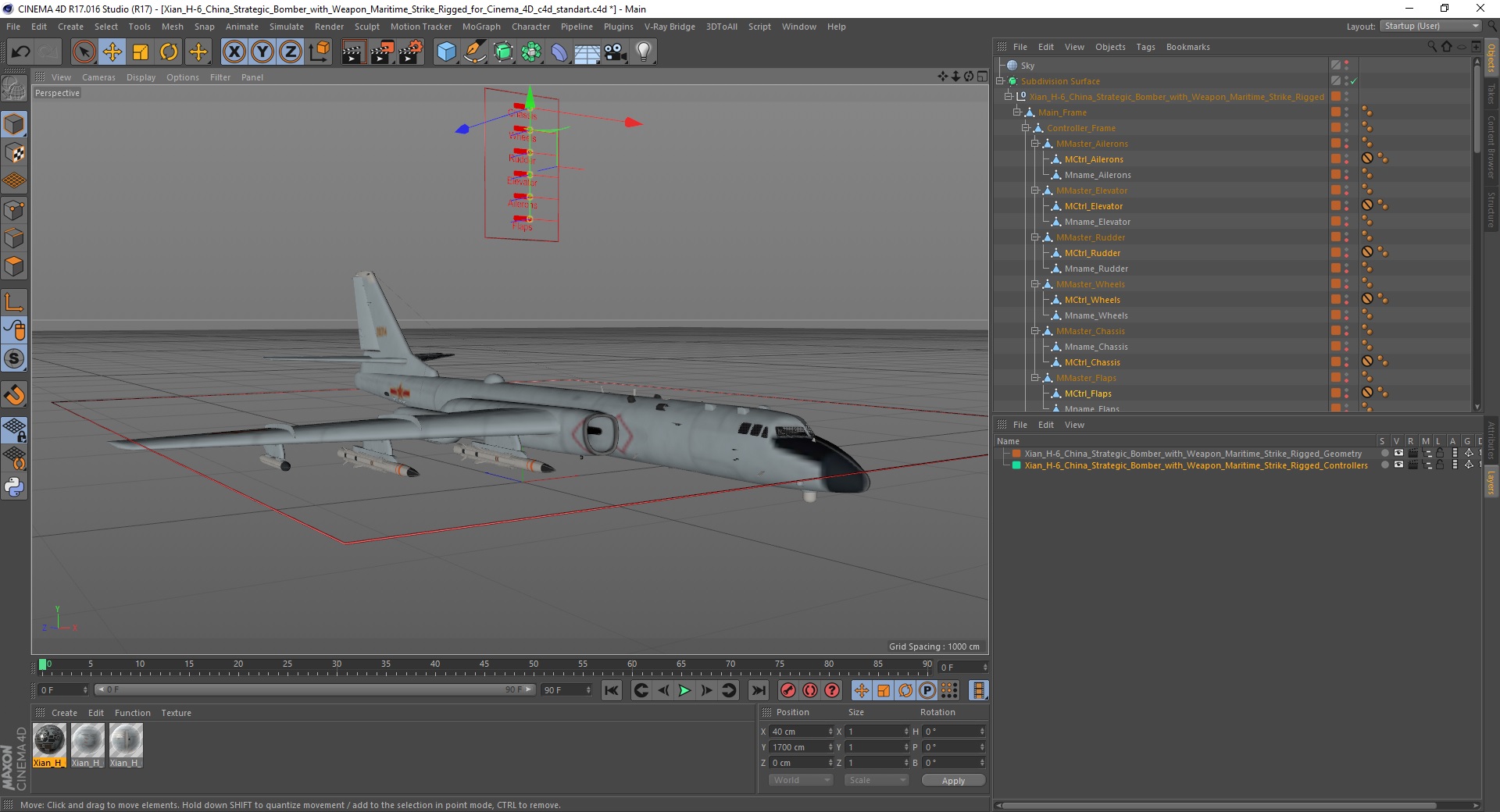The width and height of the screenshot is (1500, 812).
Task: Click the Geometry layer color swatch
Action: coord(1016,453)
